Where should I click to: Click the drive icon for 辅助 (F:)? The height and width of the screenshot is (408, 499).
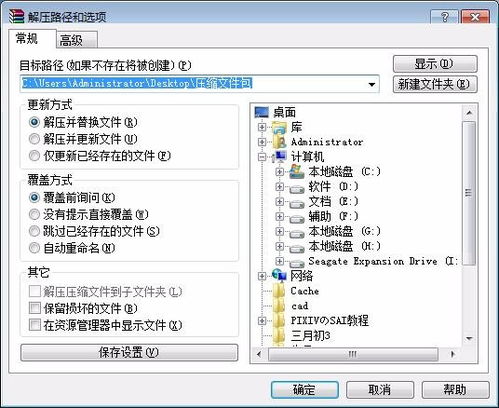pyautogui.click(x=296, y=219)
